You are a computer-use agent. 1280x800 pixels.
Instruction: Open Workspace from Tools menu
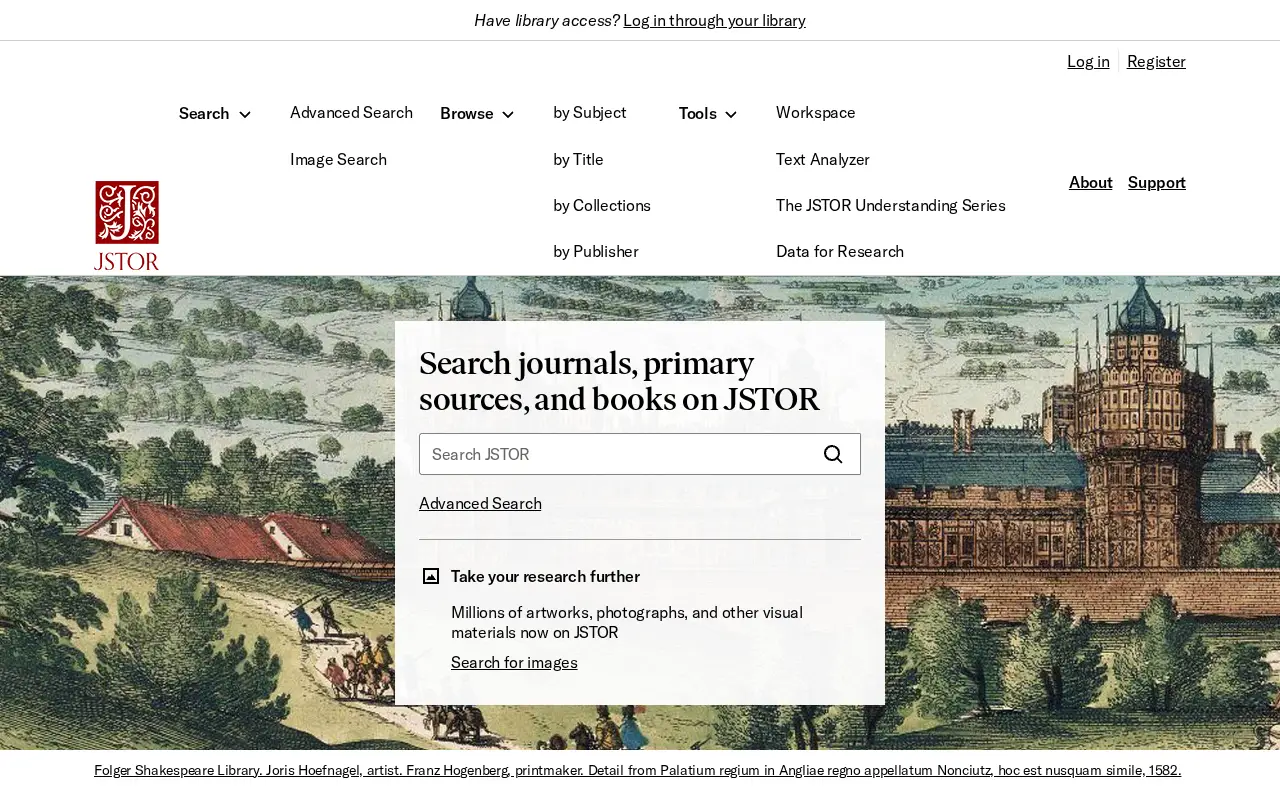(x=816, y=113)
